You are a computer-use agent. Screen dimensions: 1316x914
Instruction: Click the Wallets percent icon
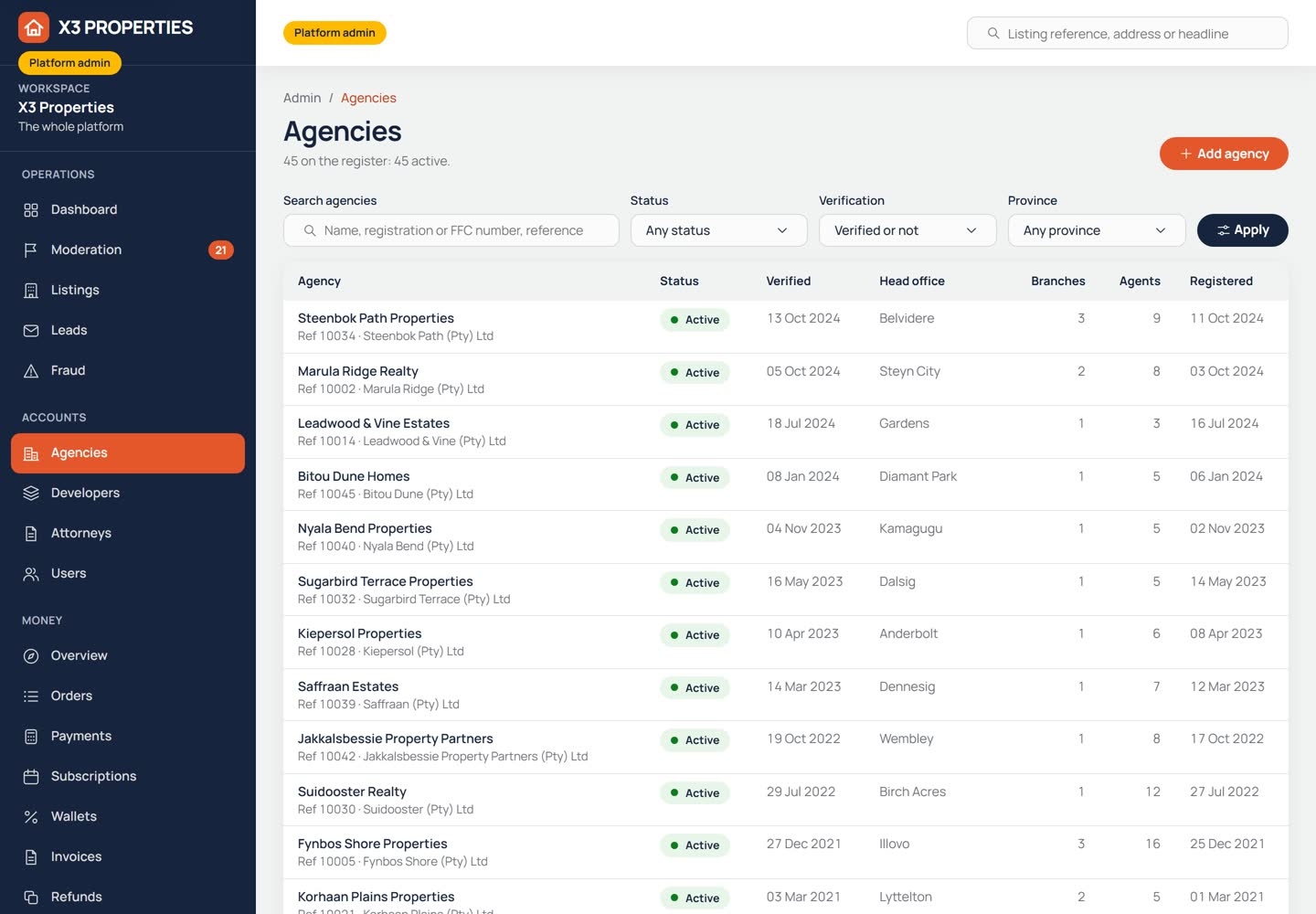[x=31, y=816]
